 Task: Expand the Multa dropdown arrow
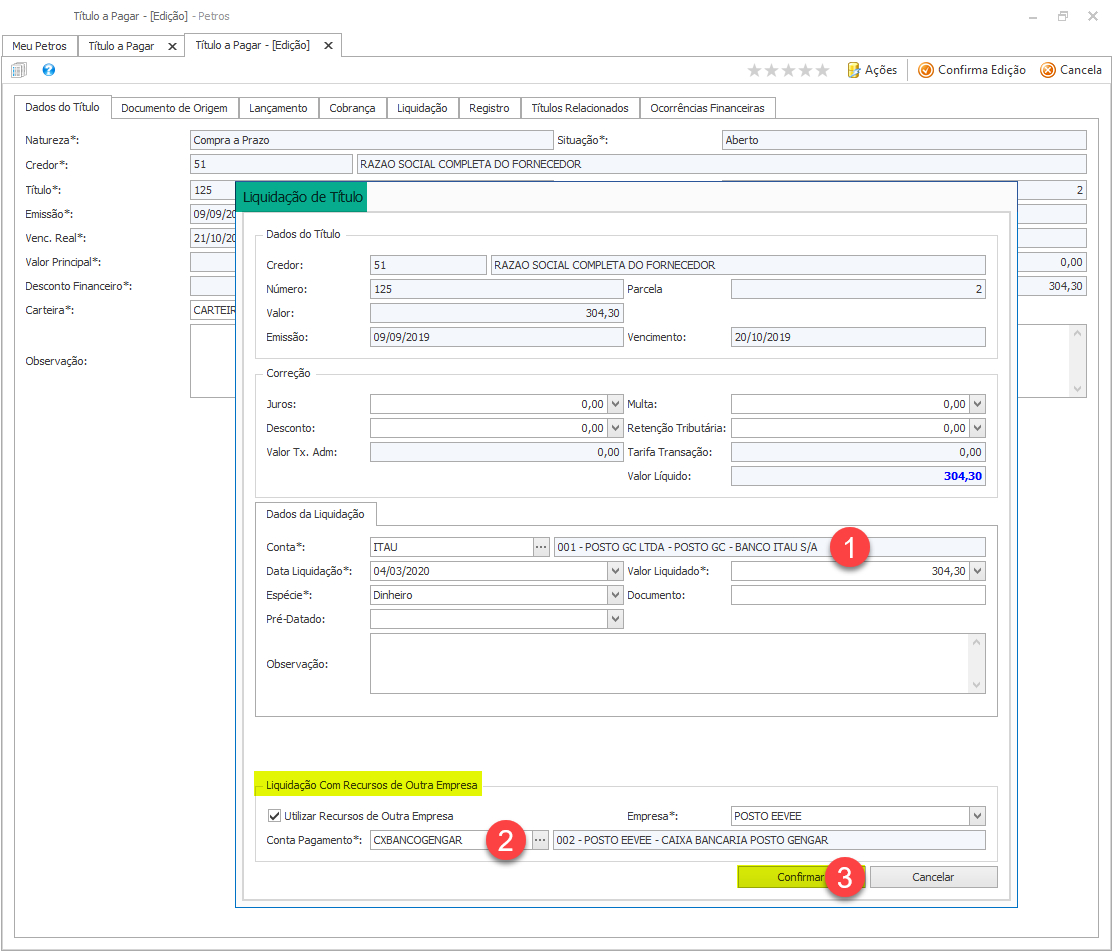coord(977,404)
